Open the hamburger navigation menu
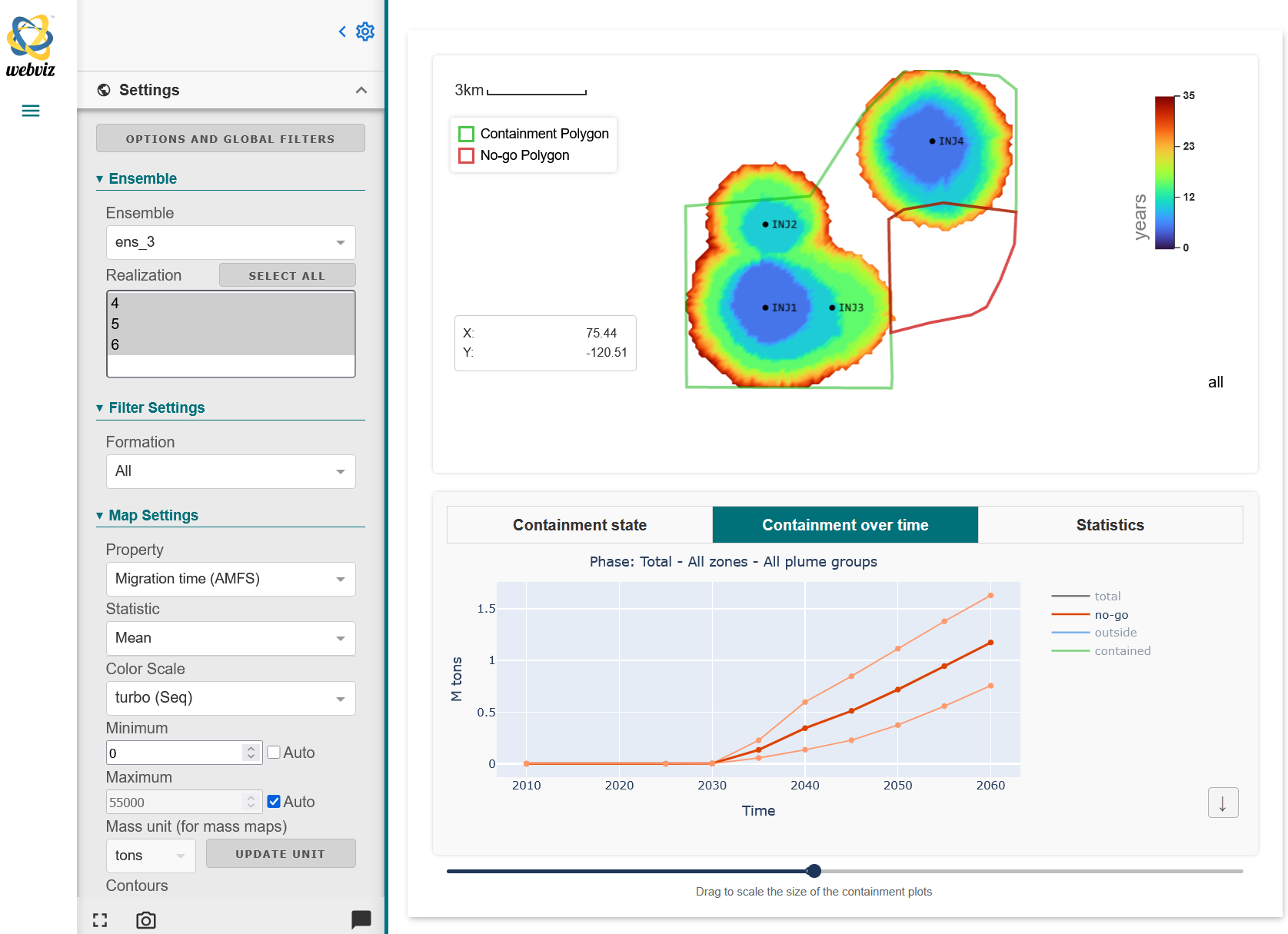 [x=31, y=111]
